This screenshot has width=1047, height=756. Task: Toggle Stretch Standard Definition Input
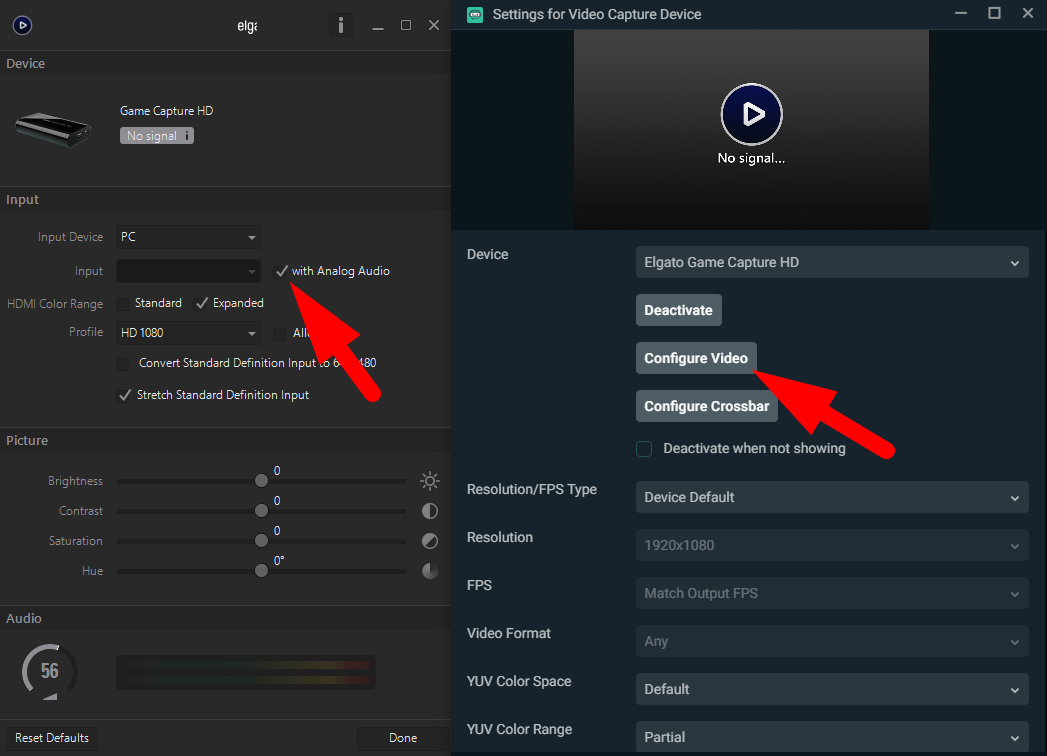[x=124, y=395]
